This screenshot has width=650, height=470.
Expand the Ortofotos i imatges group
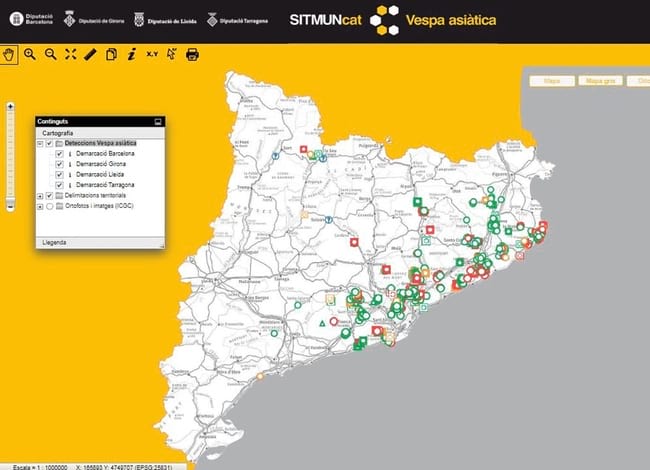tap(40, 206)
